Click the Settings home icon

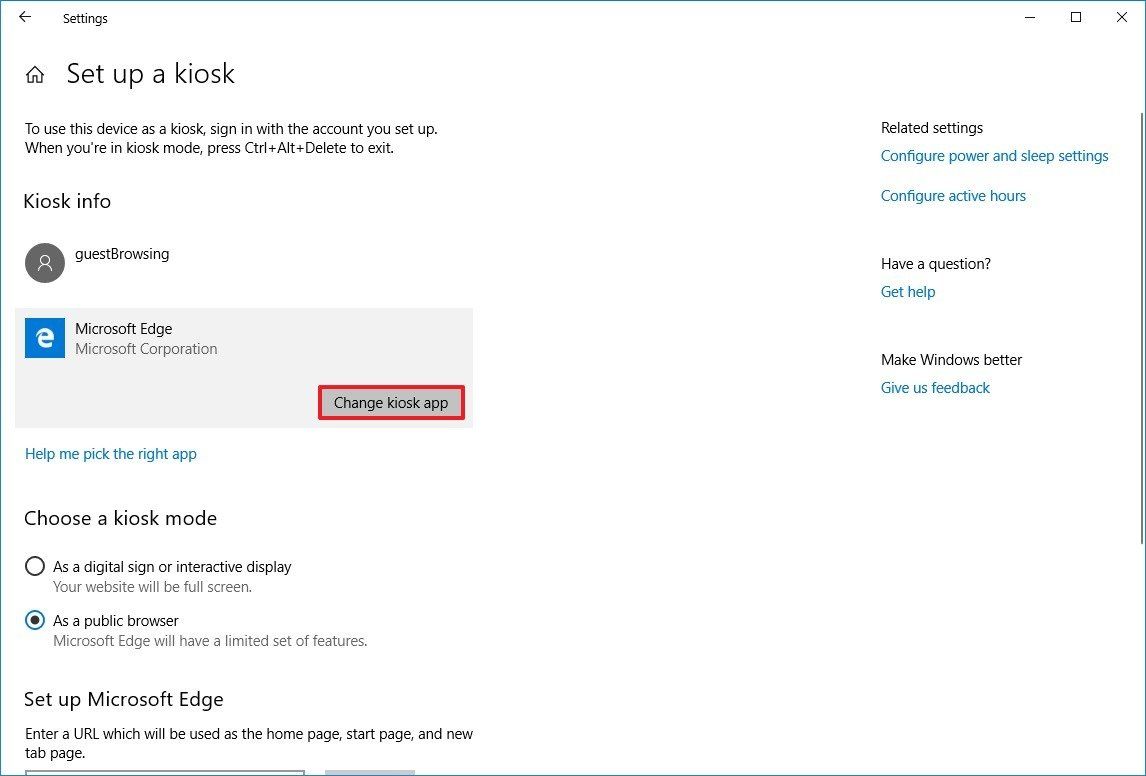(x=35, y=73)
